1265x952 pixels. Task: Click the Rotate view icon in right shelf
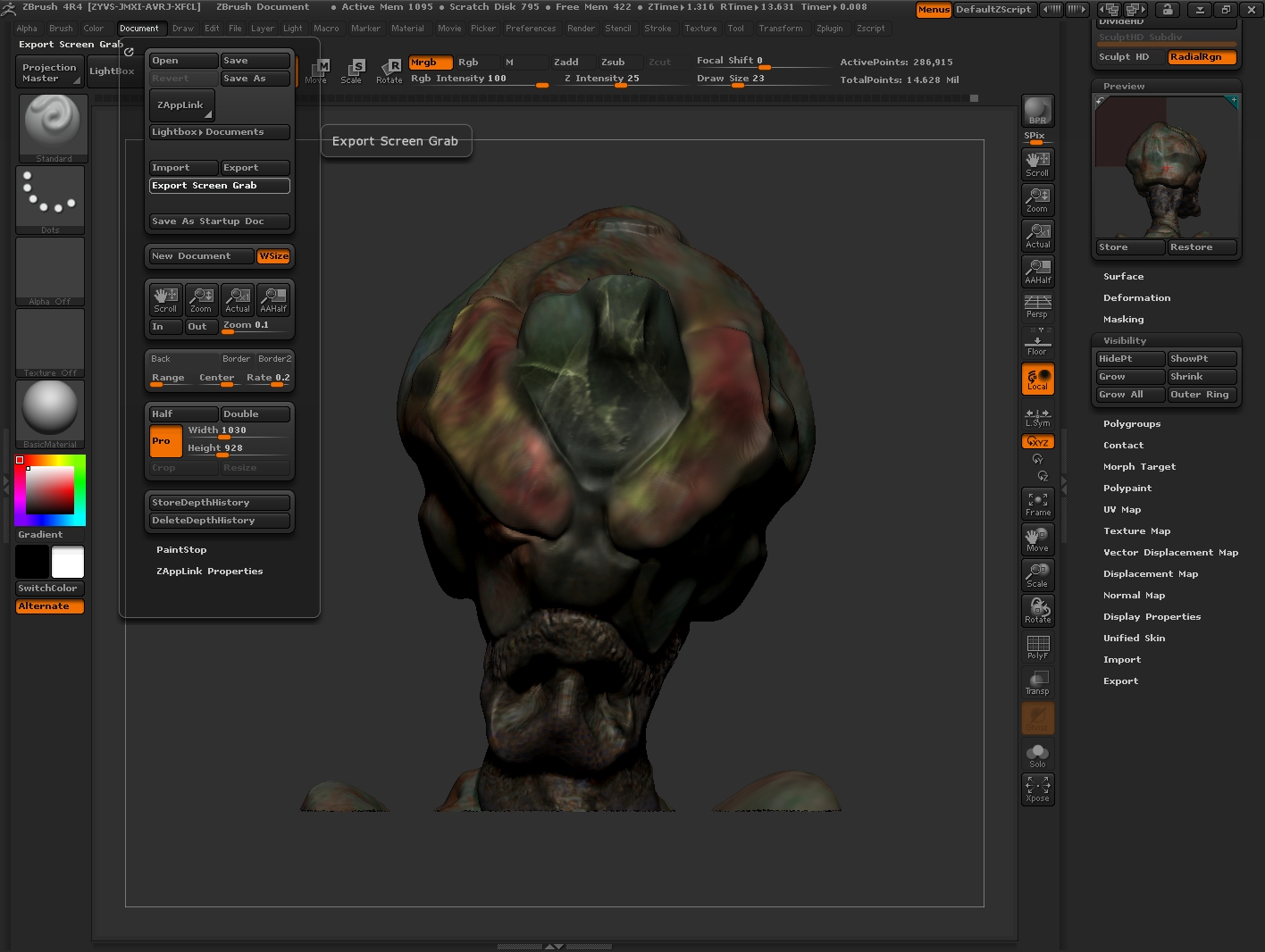click(1037, 611)
